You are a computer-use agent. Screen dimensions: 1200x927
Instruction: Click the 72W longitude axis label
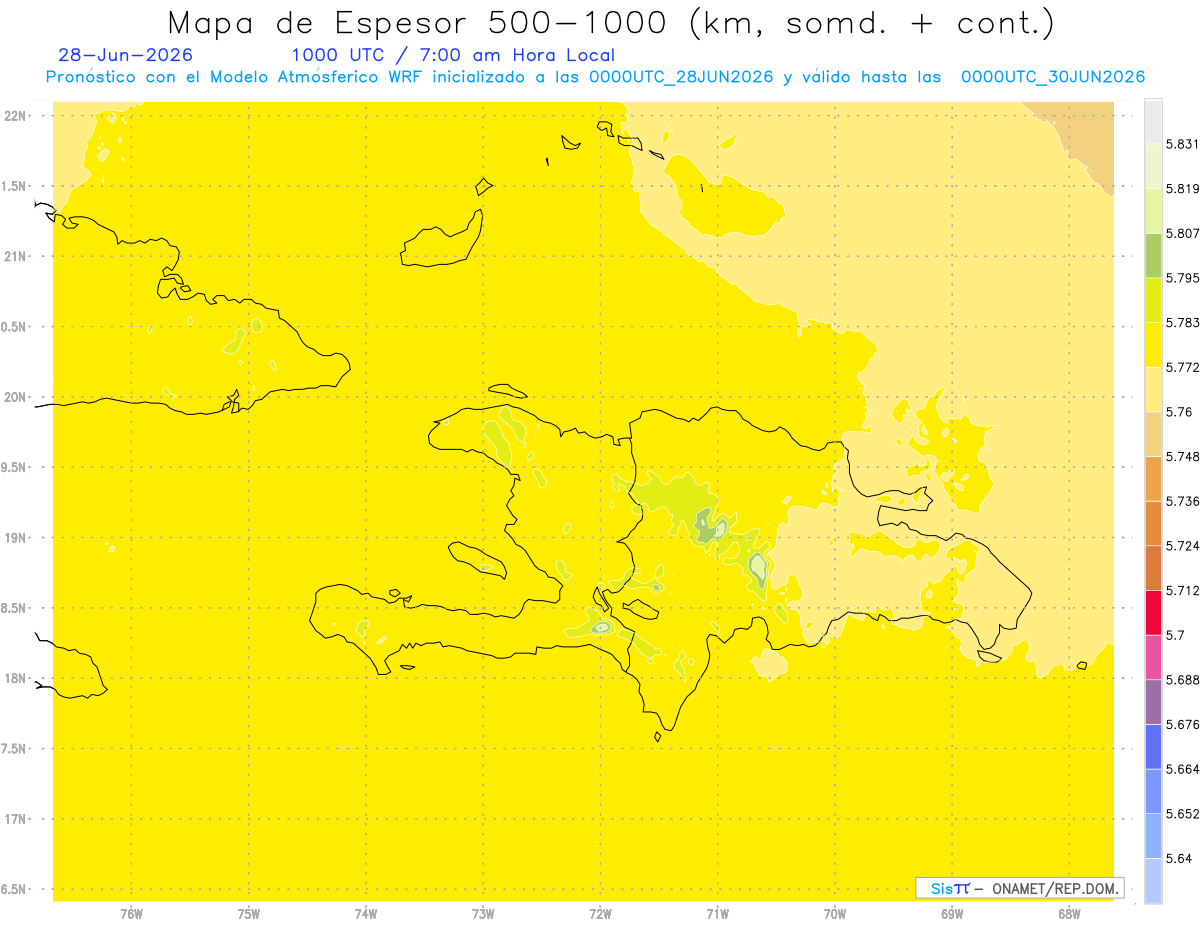tap(600, 914)
